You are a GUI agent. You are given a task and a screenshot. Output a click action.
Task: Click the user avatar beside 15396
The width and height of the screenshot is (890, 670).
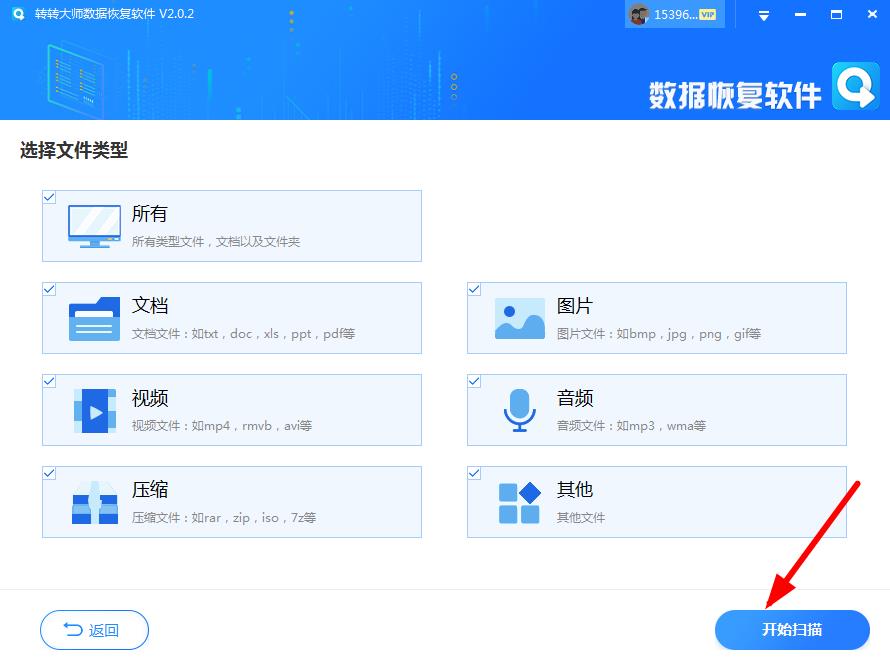tap(639, 14)
